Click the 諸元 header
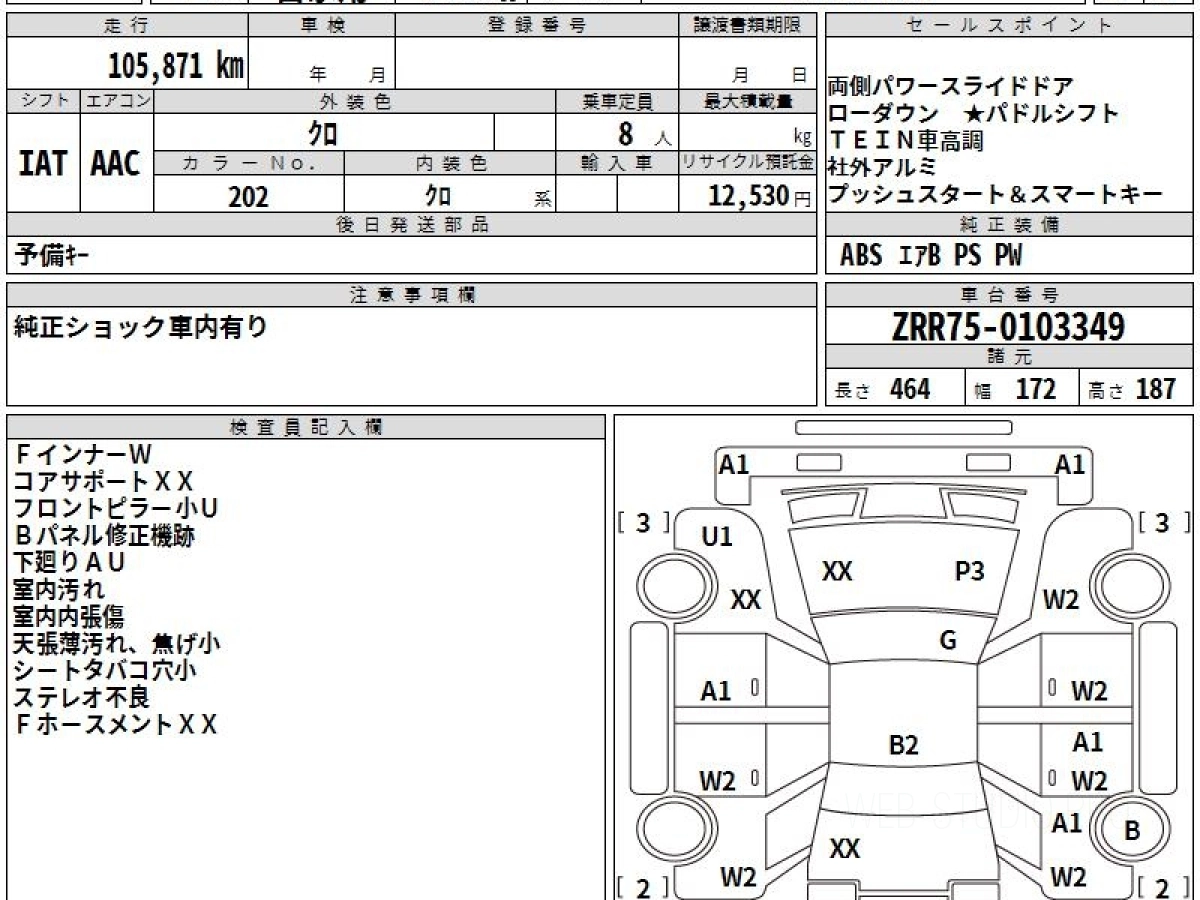 pos(1010,357)
